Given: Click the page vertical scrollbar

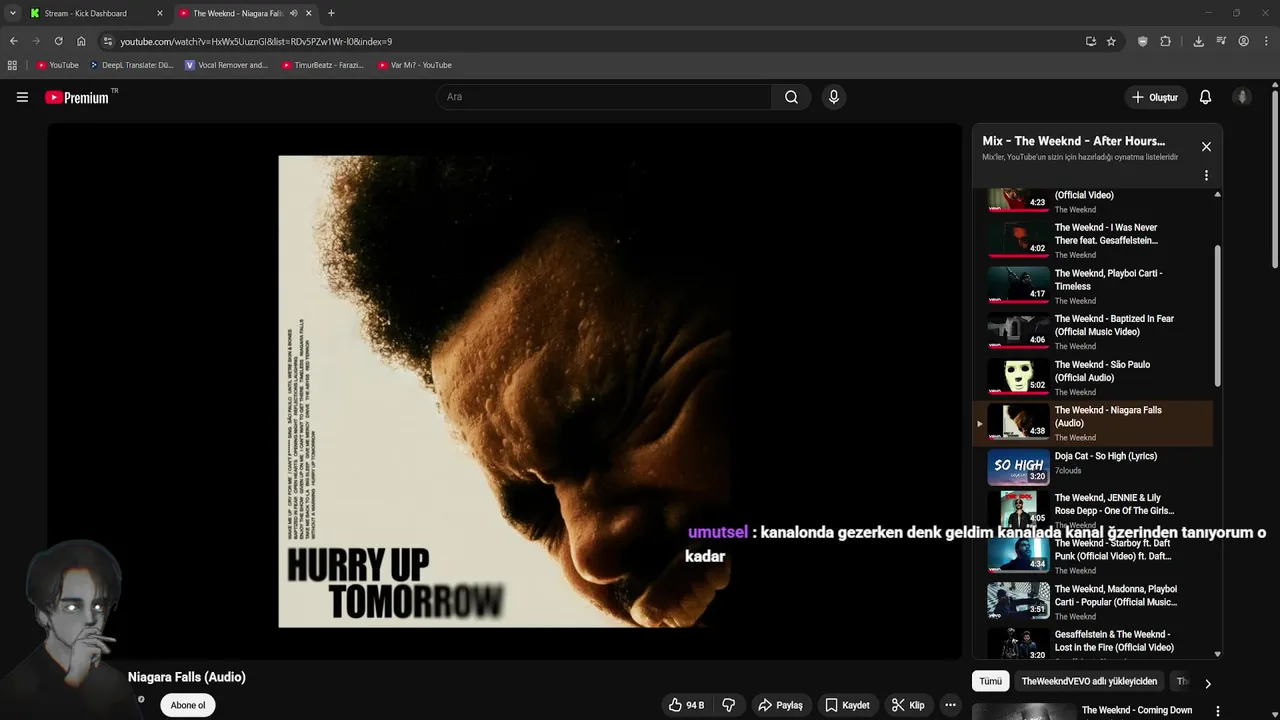Looking at the screenshot, I should point(1275,180).
